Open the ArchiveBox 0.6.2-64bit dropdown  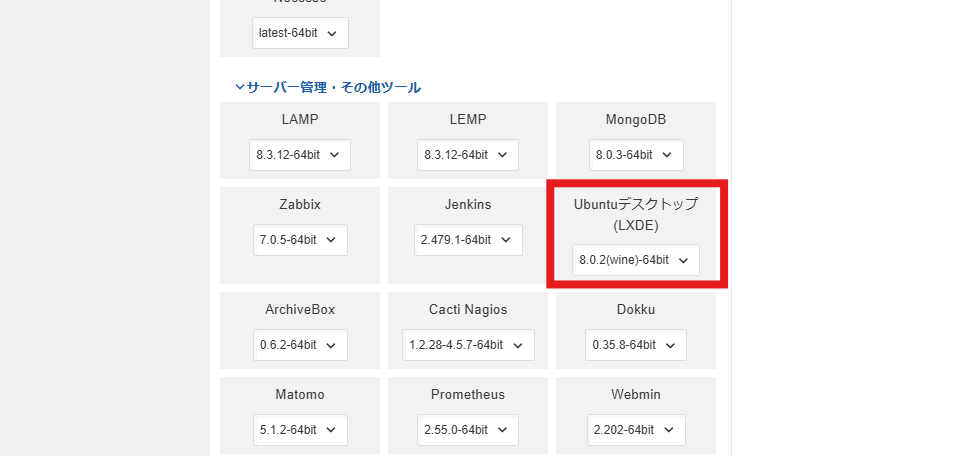tap(299, 345)
